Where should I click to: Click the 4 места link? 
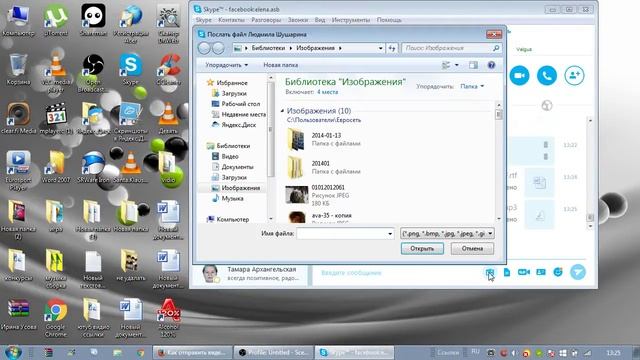[327, 92]
